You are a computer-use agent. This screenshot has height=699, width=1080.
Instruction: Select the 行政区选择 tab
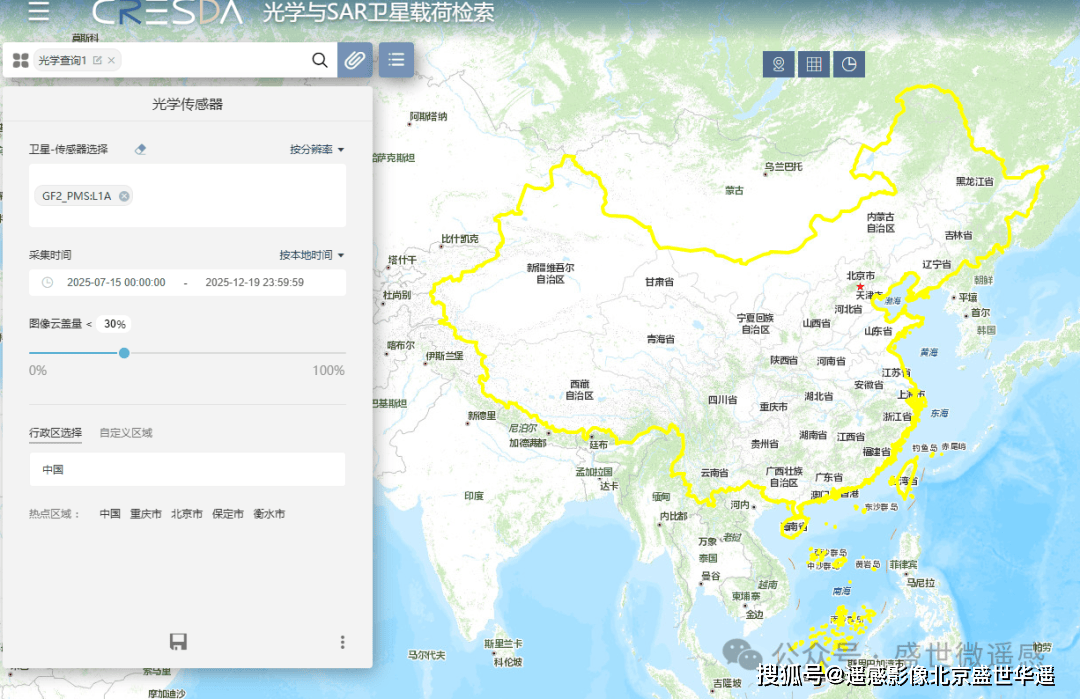click(55, 433)
